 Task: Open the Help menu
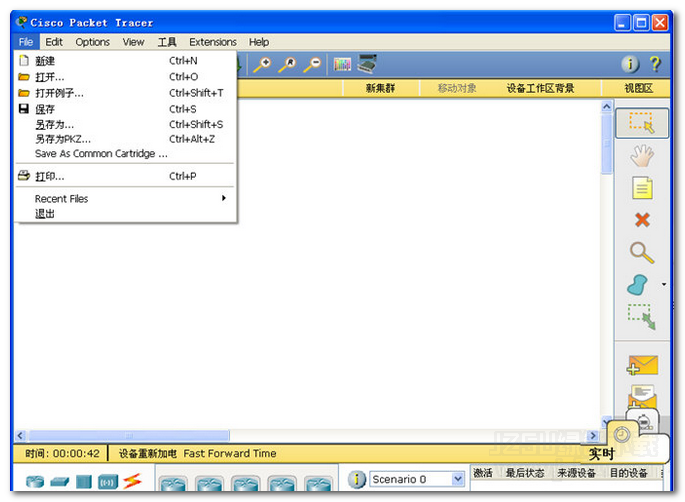(x=259, y=42)
